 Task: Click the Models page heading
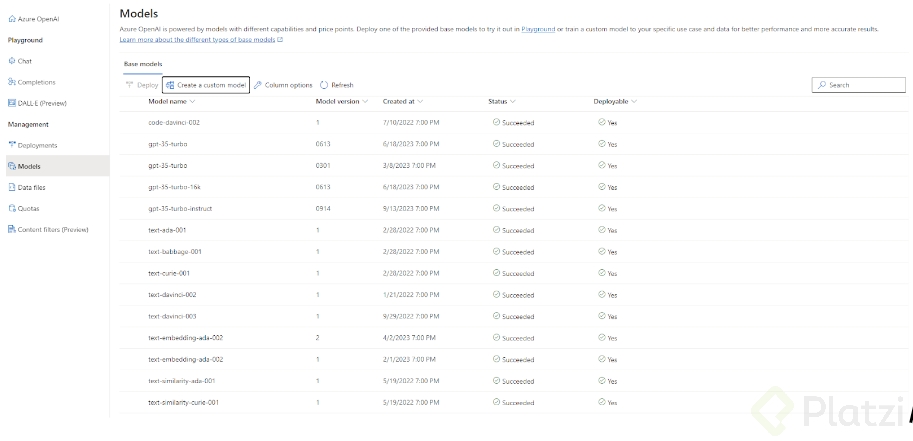point(139,13)
